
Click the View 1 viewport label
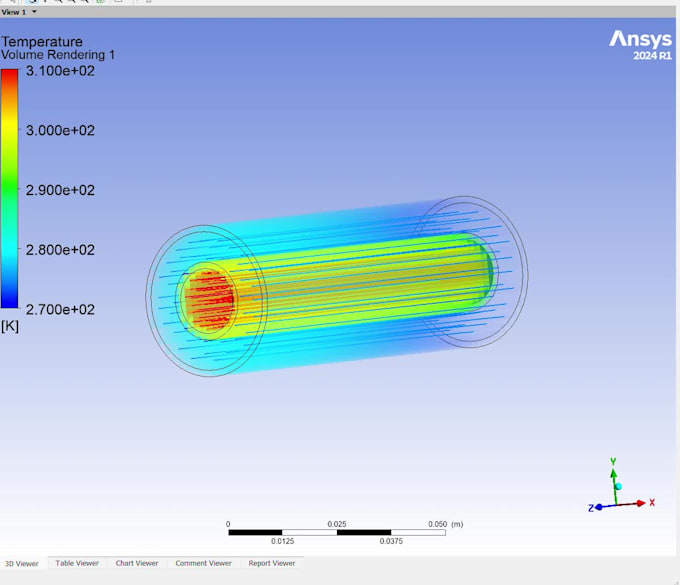tap(14, 12)
